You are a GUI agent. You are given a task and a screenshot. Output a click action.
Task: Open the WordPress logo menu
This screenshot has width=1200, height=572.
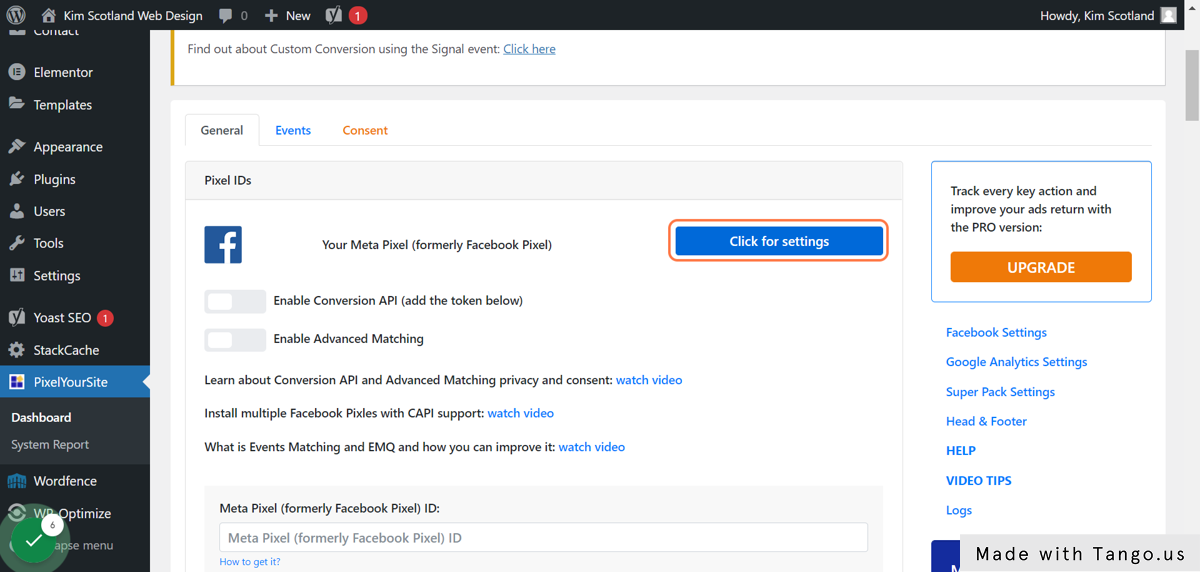click(16, 15)
